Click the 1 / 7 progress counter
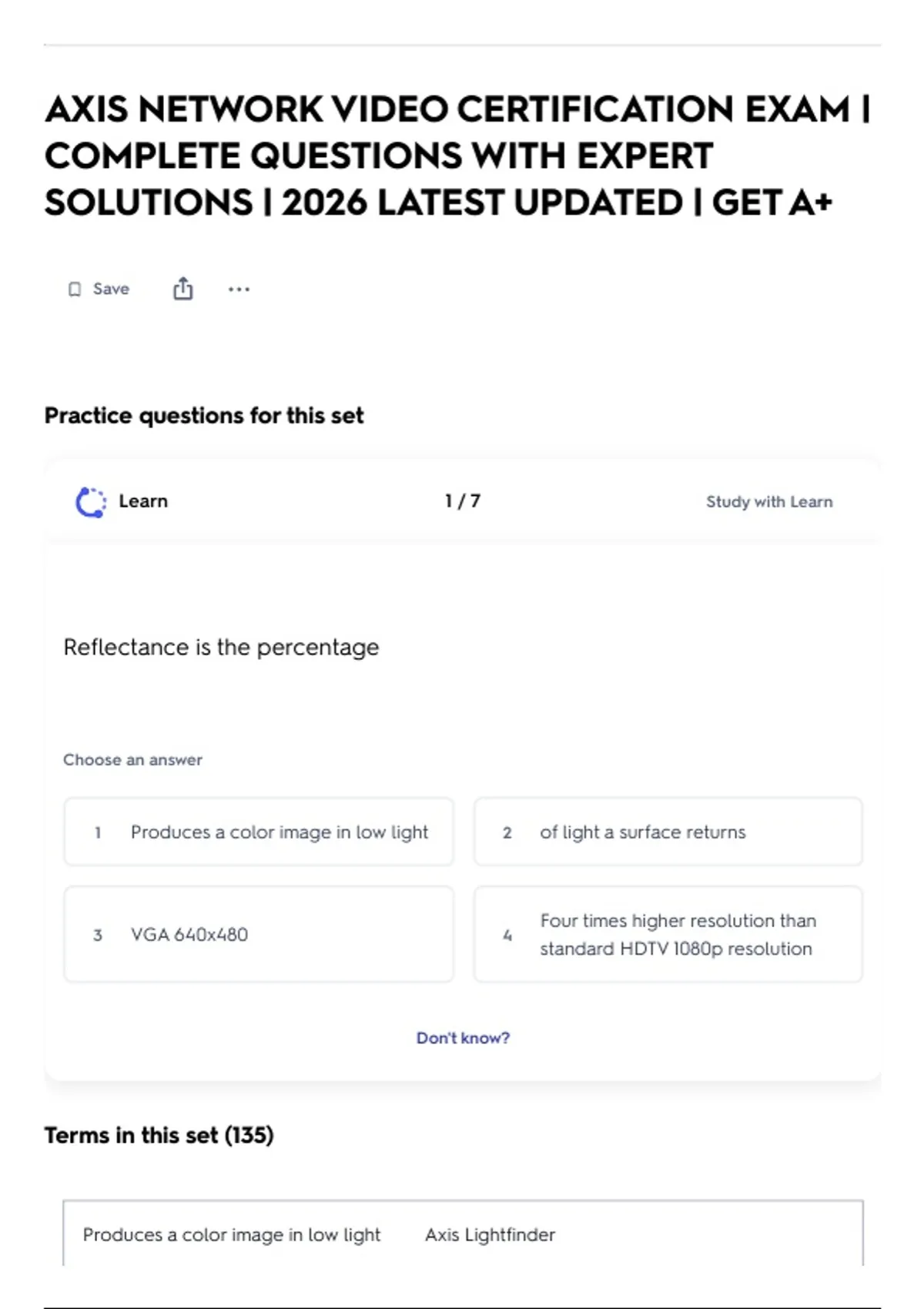 pos(463,501)
